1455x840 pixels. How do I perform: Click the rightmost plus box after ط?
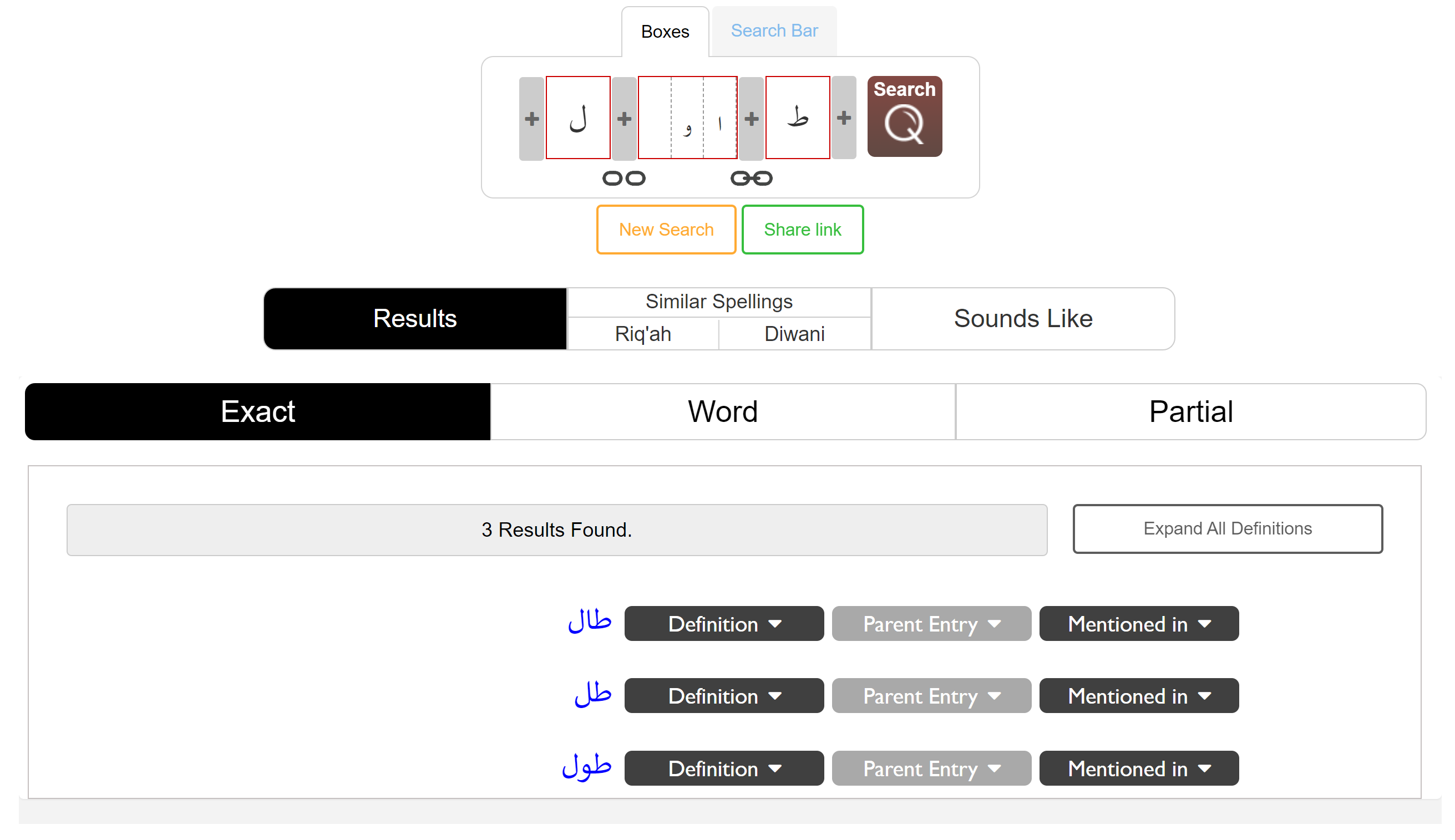(843, 118)
